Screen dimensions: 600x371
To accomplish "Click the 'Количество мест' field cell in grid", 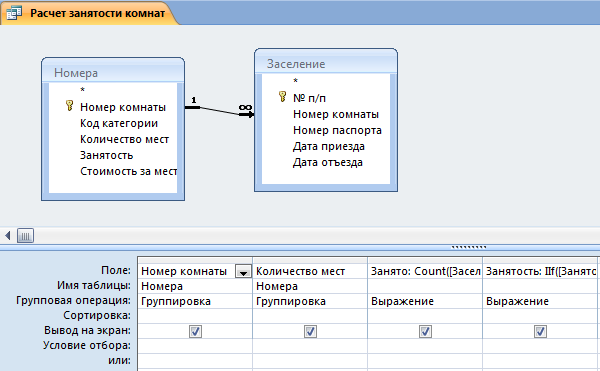I will click(310, 271).
